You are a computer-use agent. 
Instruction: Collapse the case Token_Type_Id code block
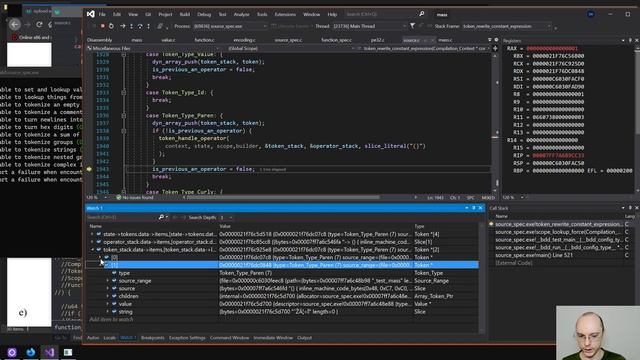pyautogui.click(x=124, y=93)
